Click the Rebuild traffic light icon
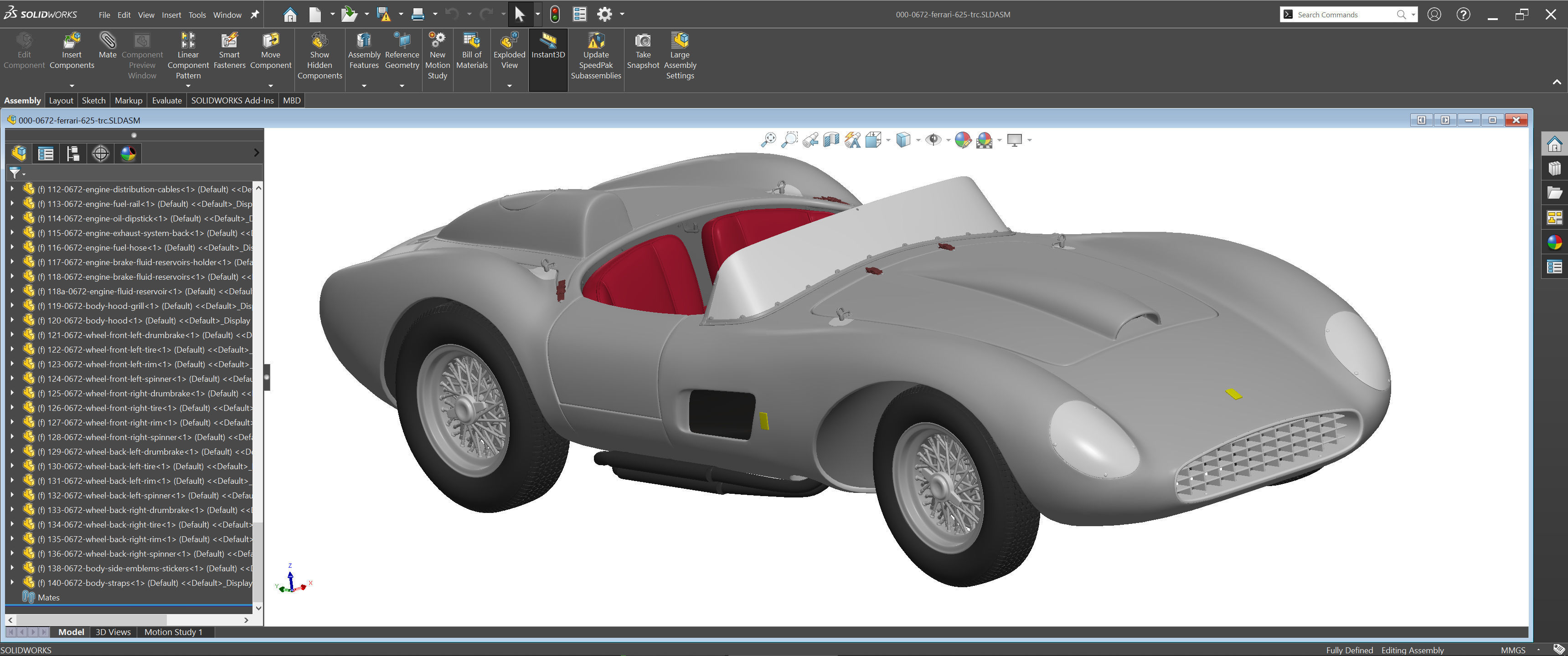The width and height of the screenshot is (1568, 656). tap(555, 14)
